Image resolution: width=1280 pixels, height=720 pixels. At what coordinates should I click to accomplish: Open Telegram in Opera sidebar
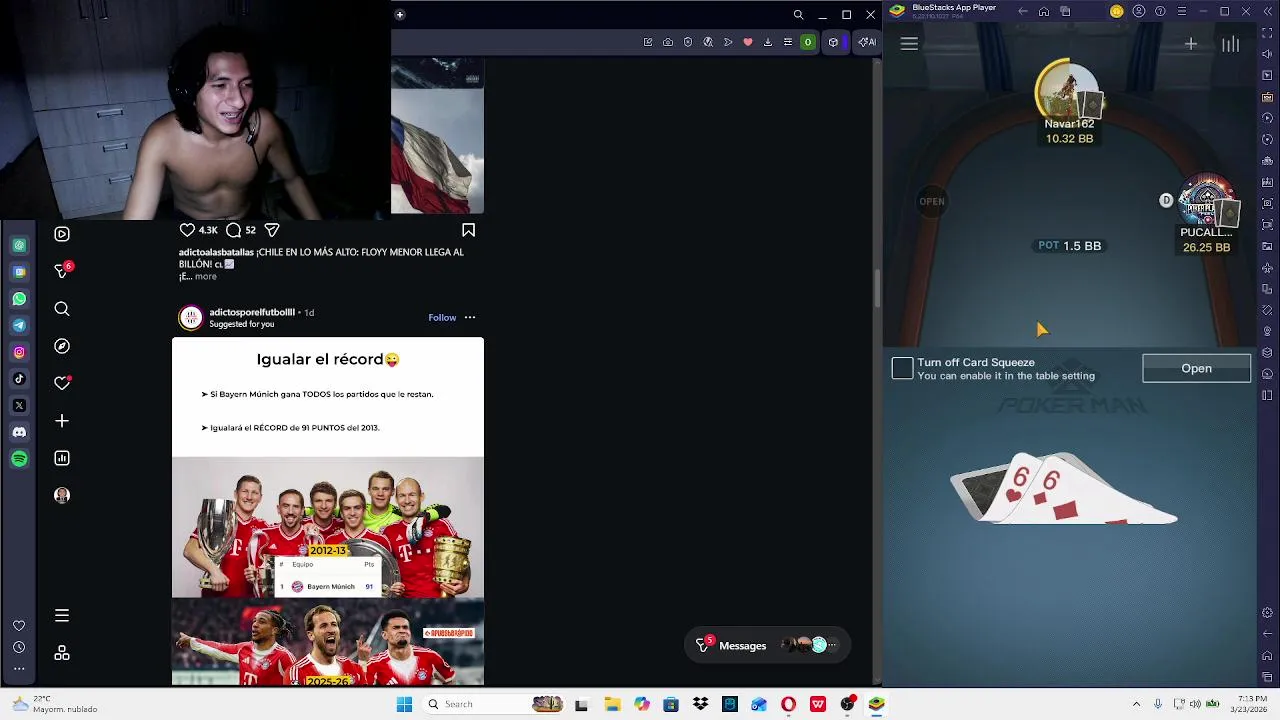(19, 325)
